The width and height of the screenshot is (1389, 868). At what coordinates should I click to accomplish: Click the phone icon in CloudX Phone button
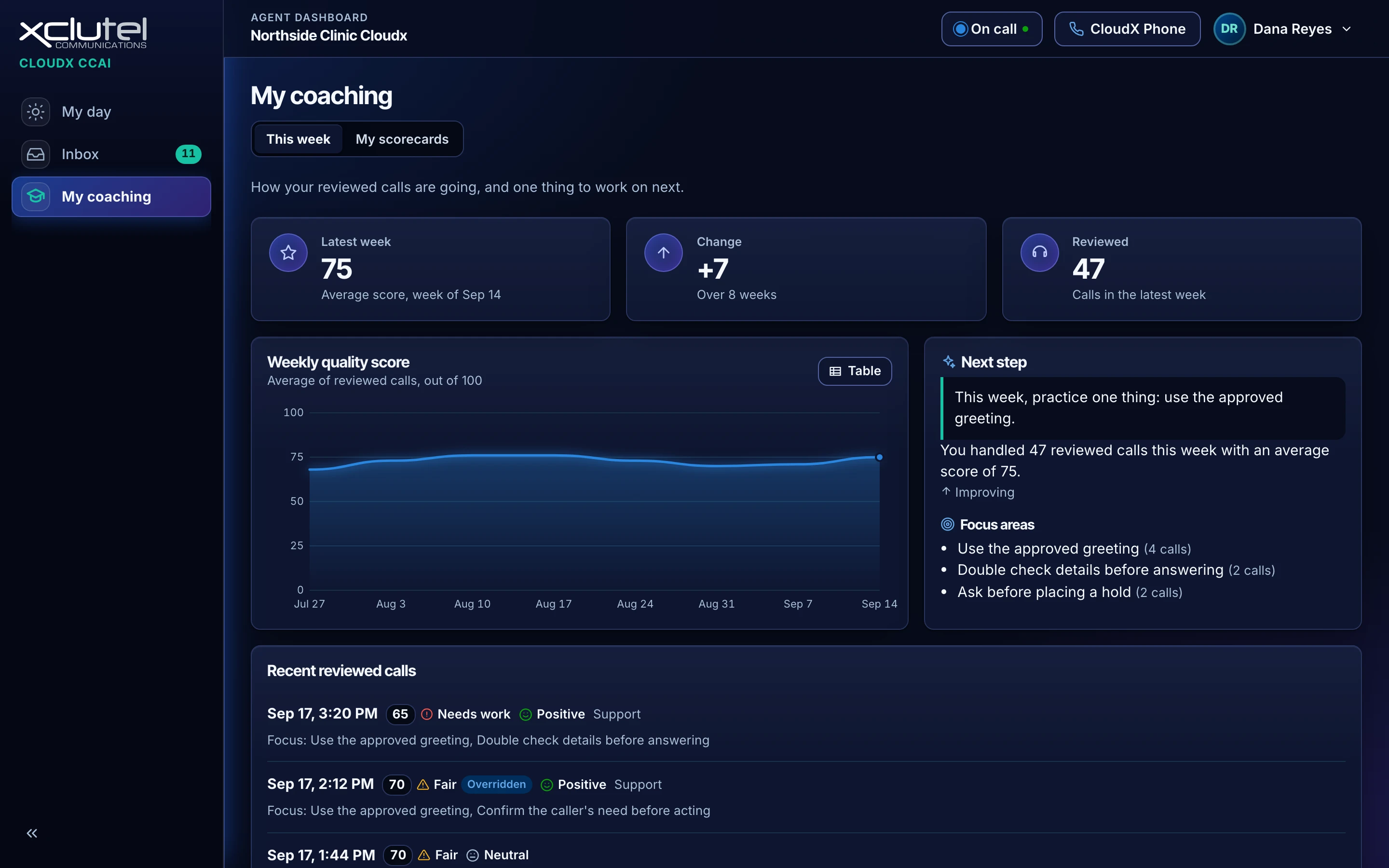(1076, 29)
